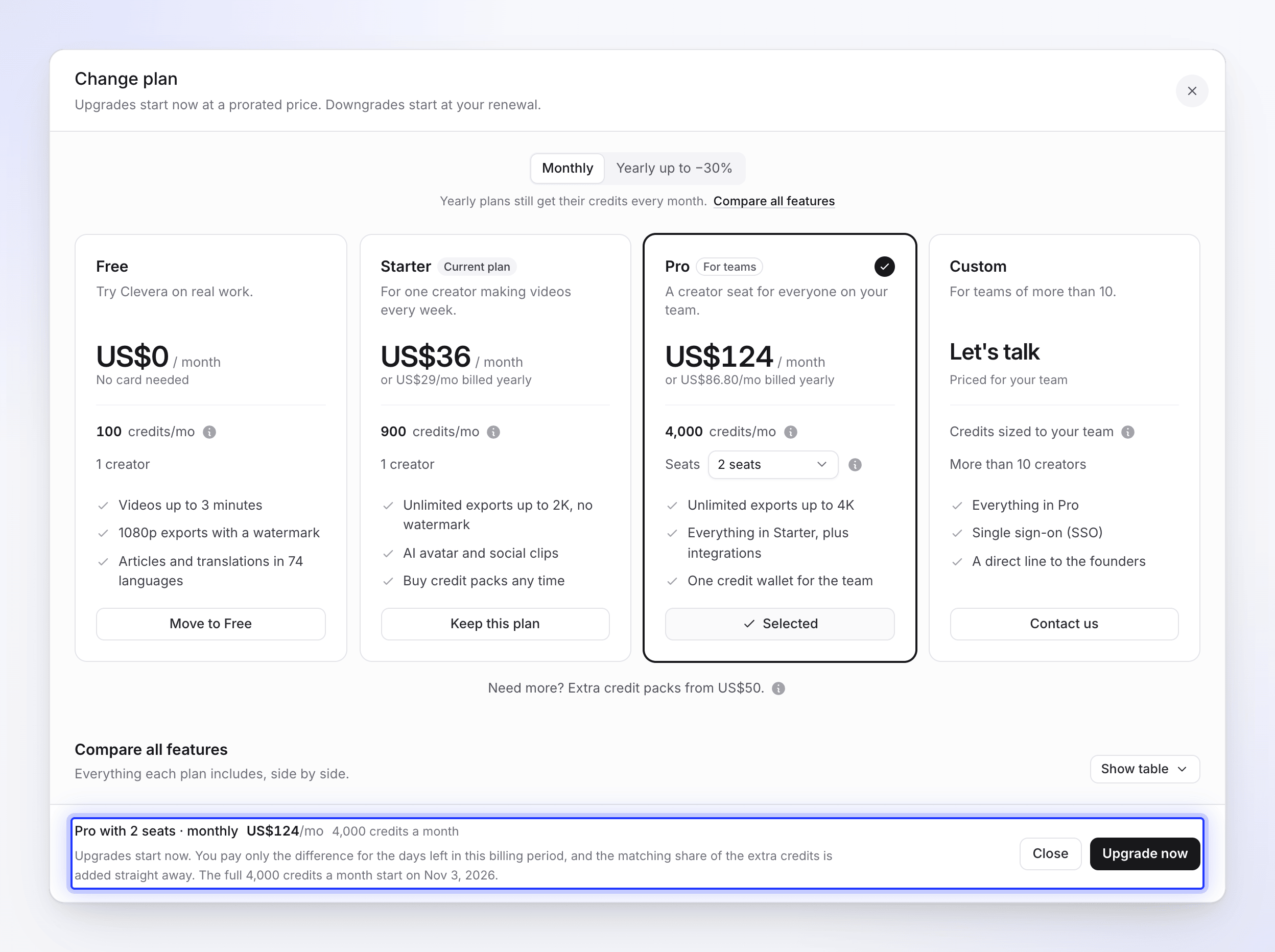Click 'or US$86.80/mo billed yearly' text

point(749,380)
